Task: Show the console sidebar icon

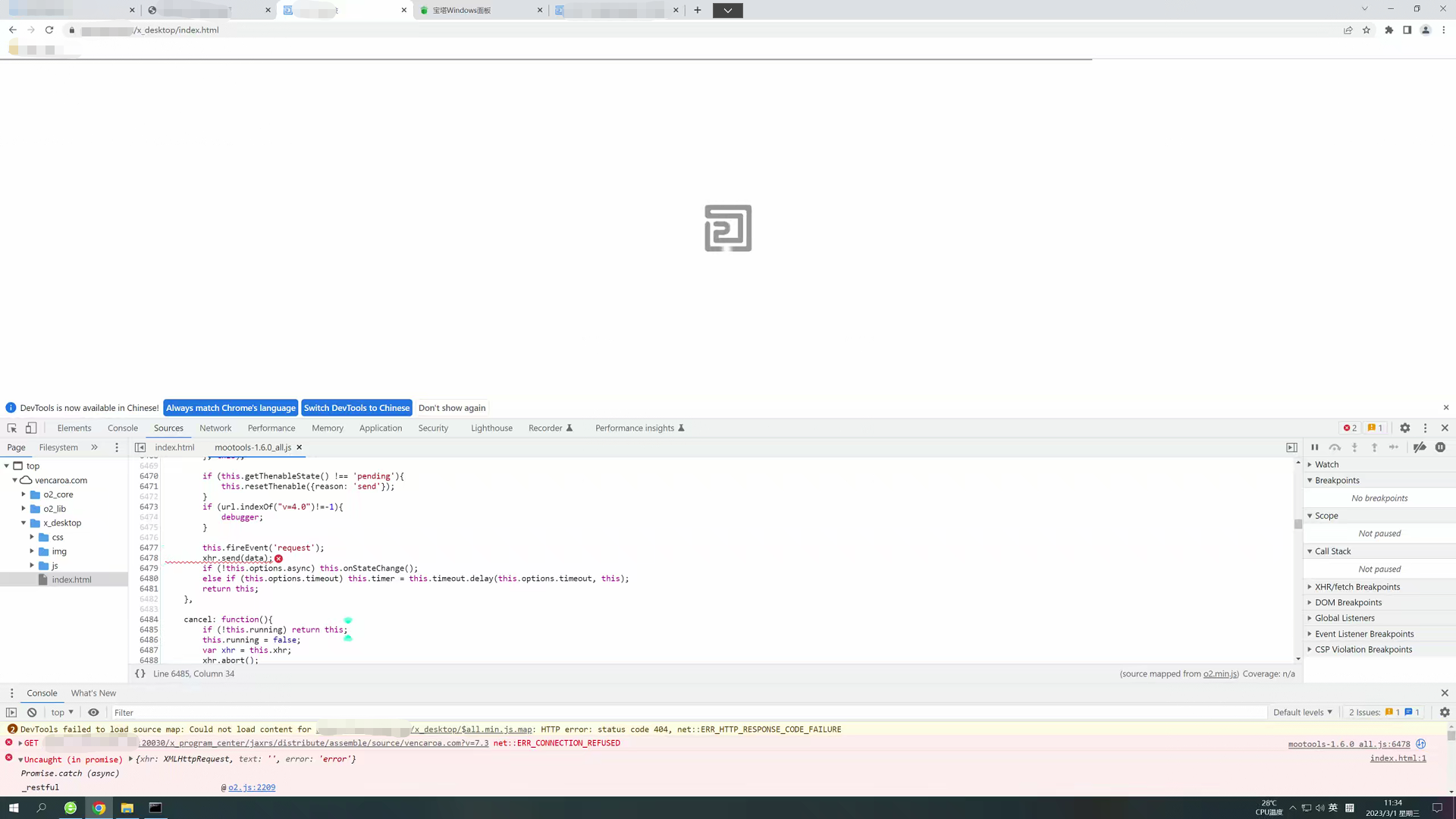Action: click(x=11, y=713)
